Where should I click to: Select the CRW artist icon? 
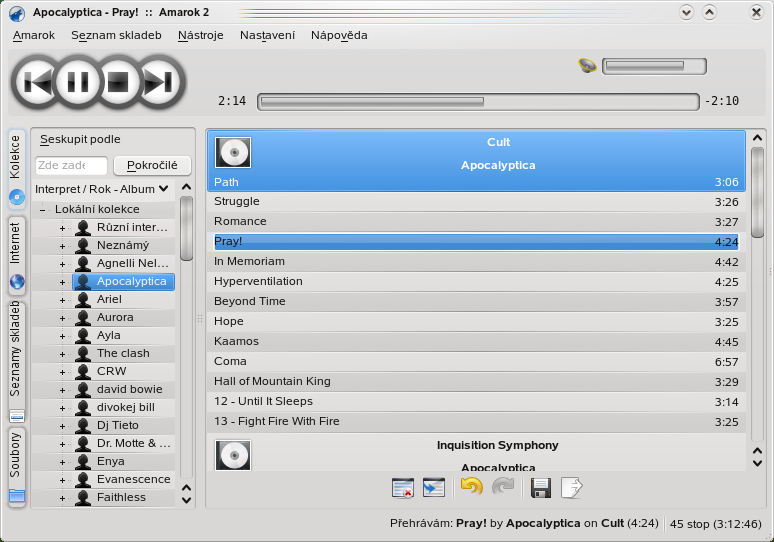click(x=83, y=371)
